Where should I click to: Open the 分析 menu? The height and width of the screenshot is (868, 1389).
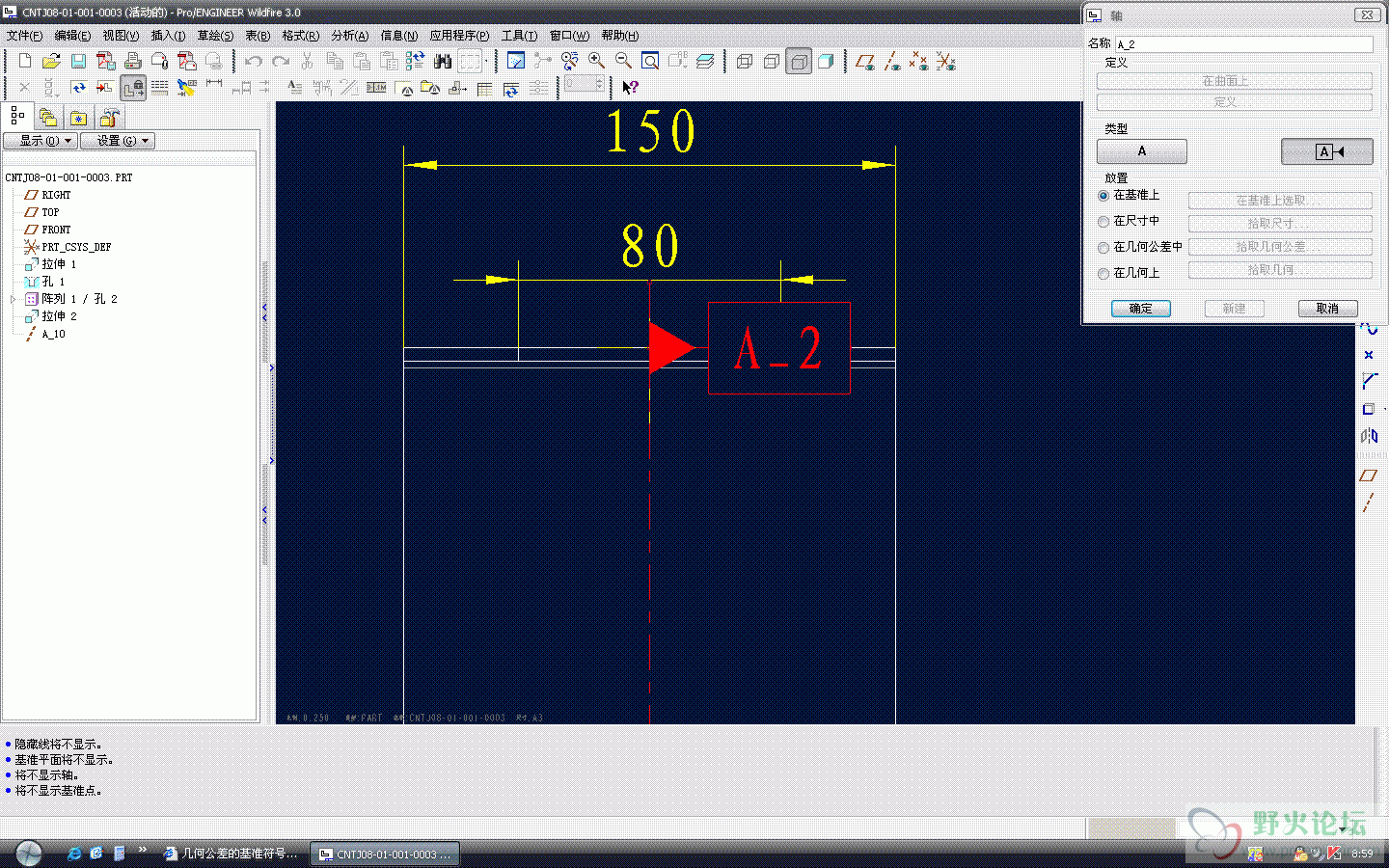click(350, 36)
